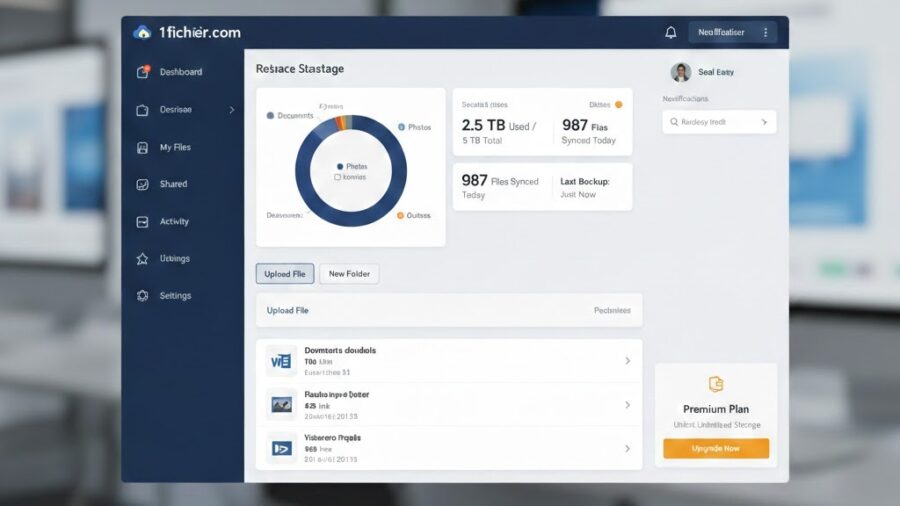This screenshot has height=506, width=900.
Task: Click the 1fichier cloud logo icon
Action: click(142, 32)
